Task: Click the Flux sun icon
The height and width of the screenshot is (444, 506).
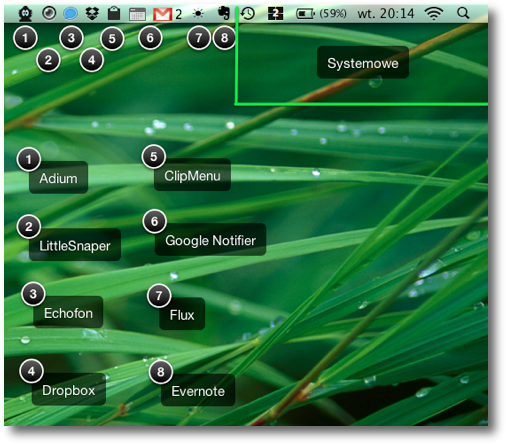Action: tap(198, 14)
